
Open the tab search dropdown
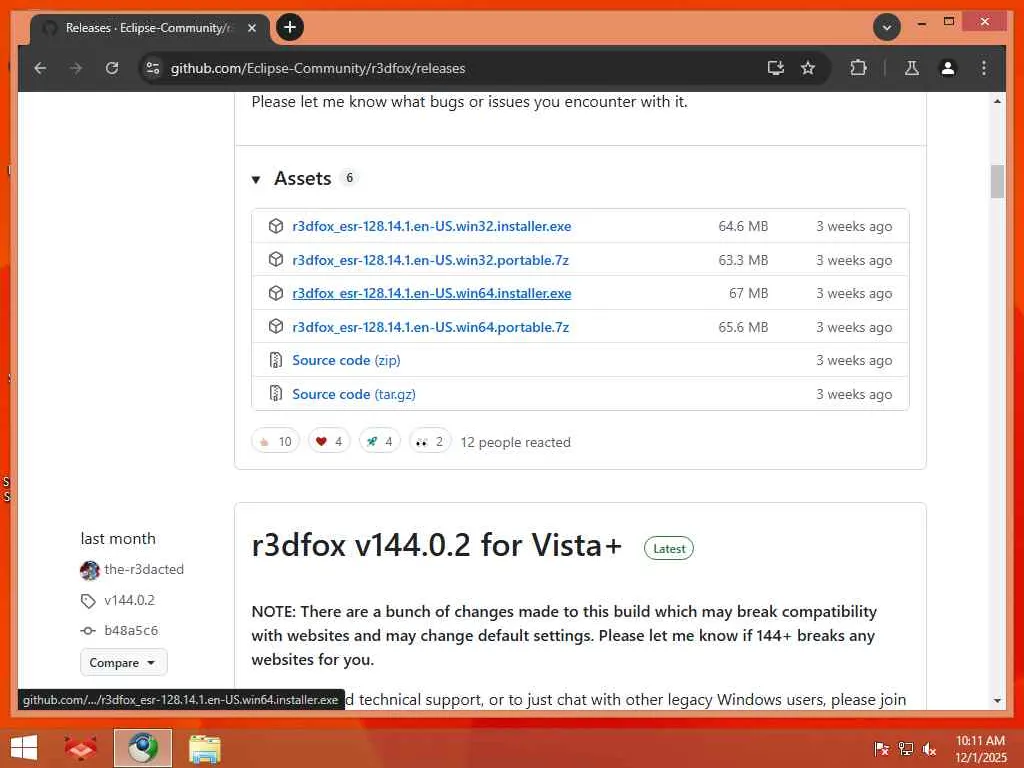pyautogui.click(x=887, y=27)
